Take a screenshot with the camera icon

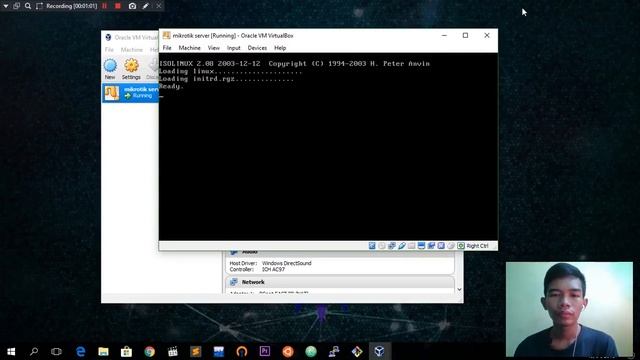pos(132,6)
